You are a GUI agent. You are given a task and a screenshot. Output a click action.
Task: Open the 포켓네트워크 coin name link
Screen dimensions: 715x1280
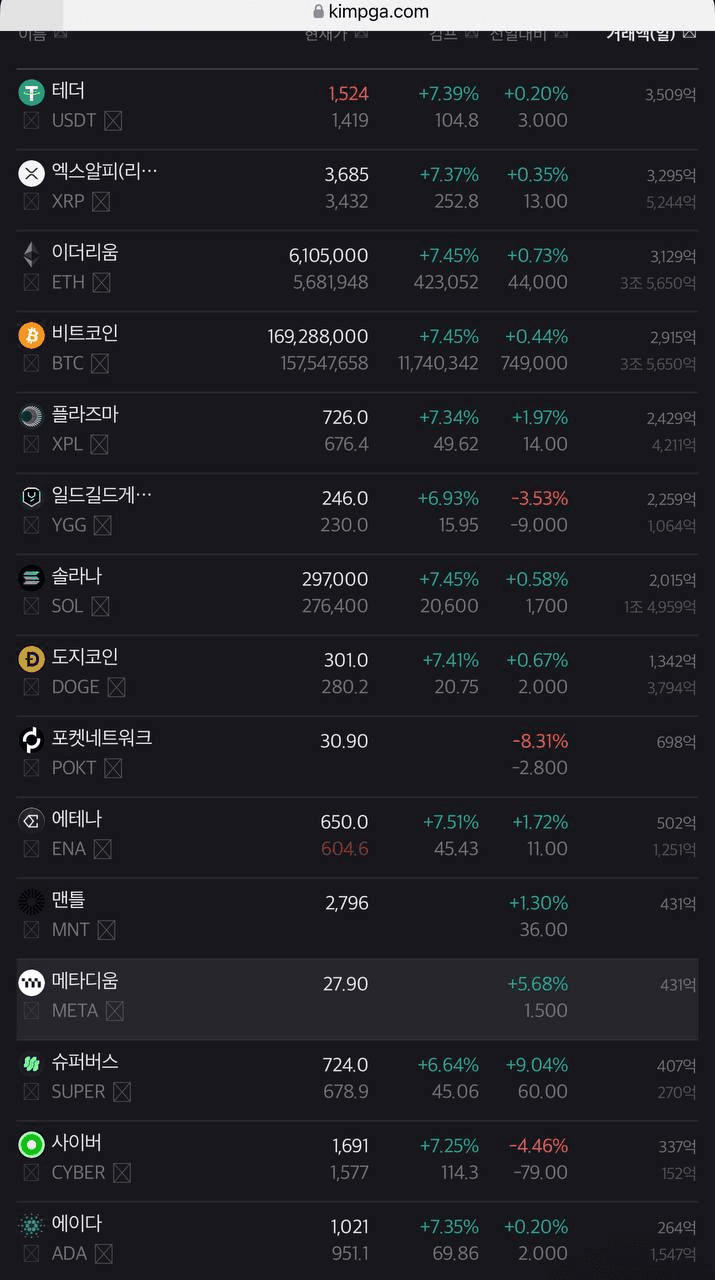tap(102, 738)
